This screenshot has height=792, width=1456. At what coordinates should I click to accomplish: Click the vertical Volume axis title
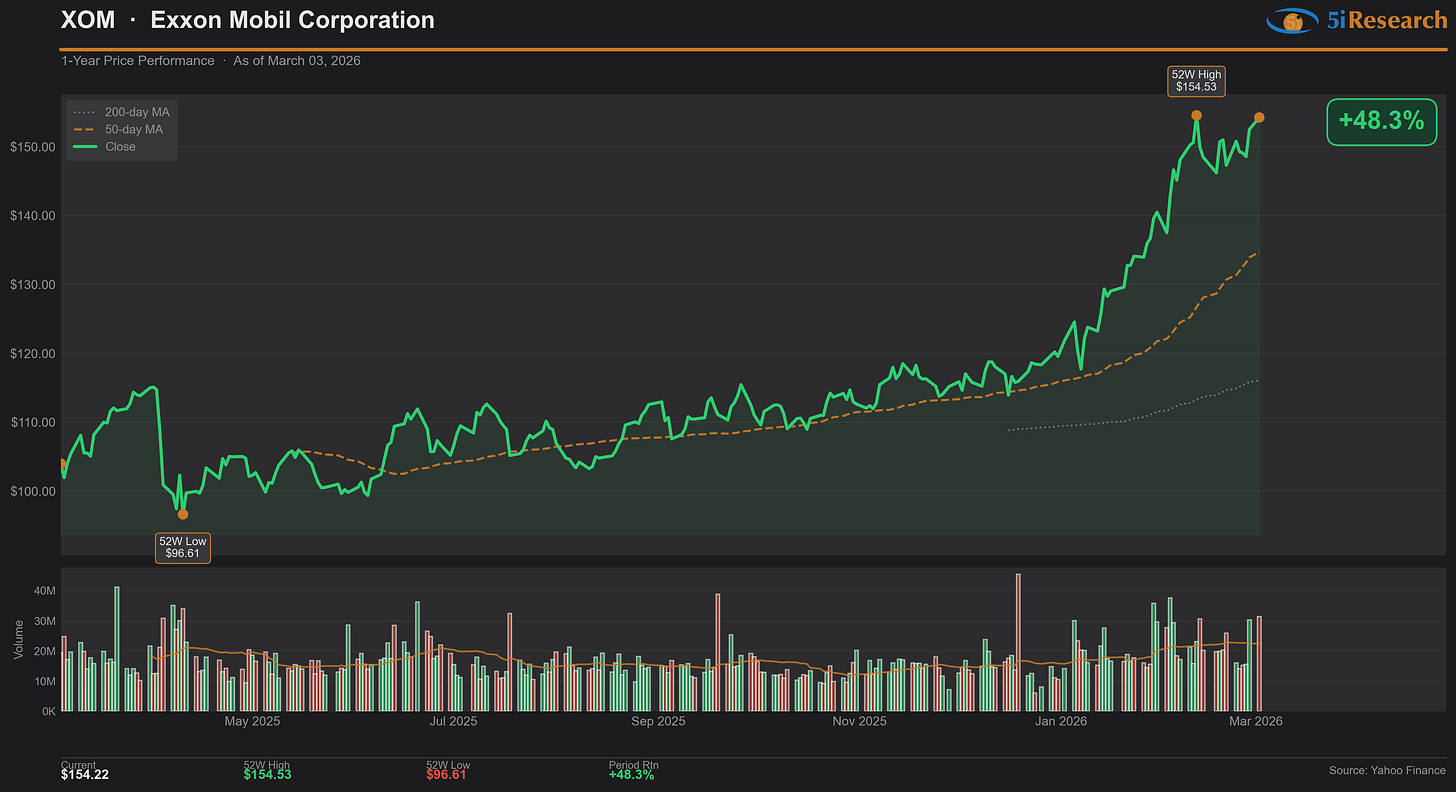click(18, 641)
